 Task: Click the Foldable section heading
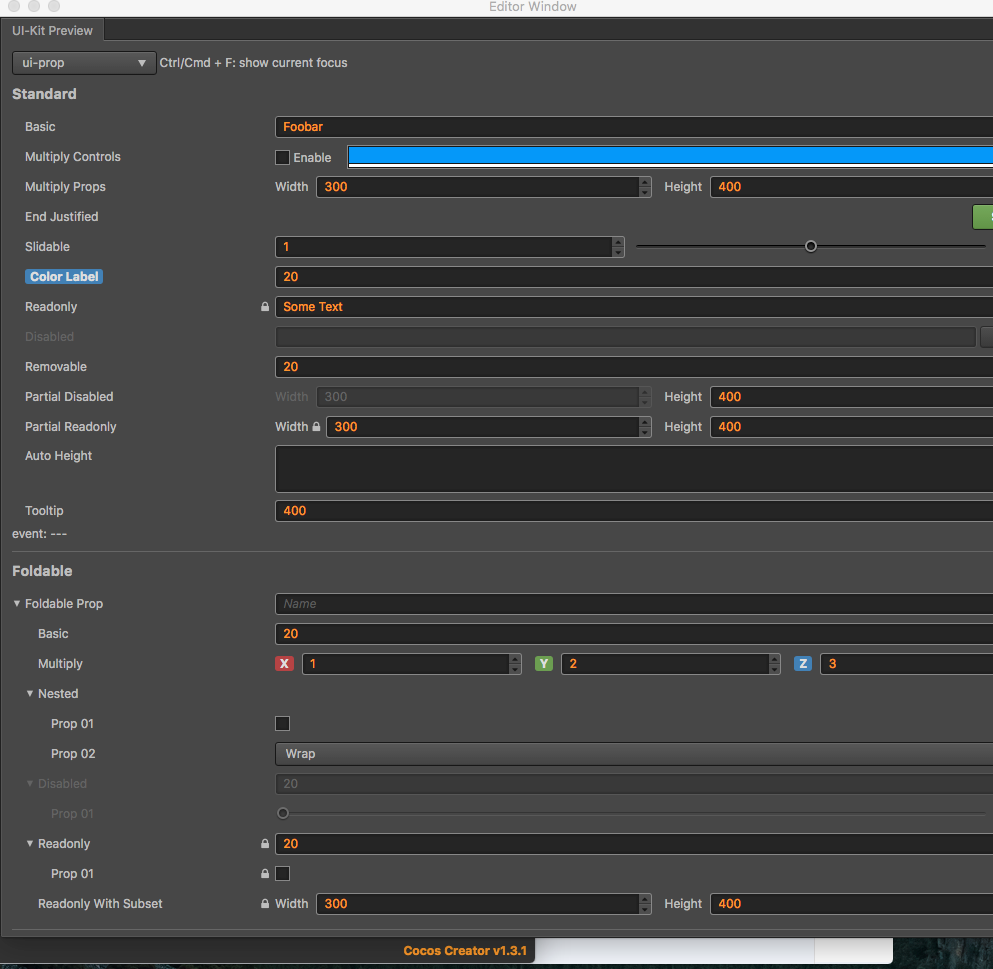(42, 571)
